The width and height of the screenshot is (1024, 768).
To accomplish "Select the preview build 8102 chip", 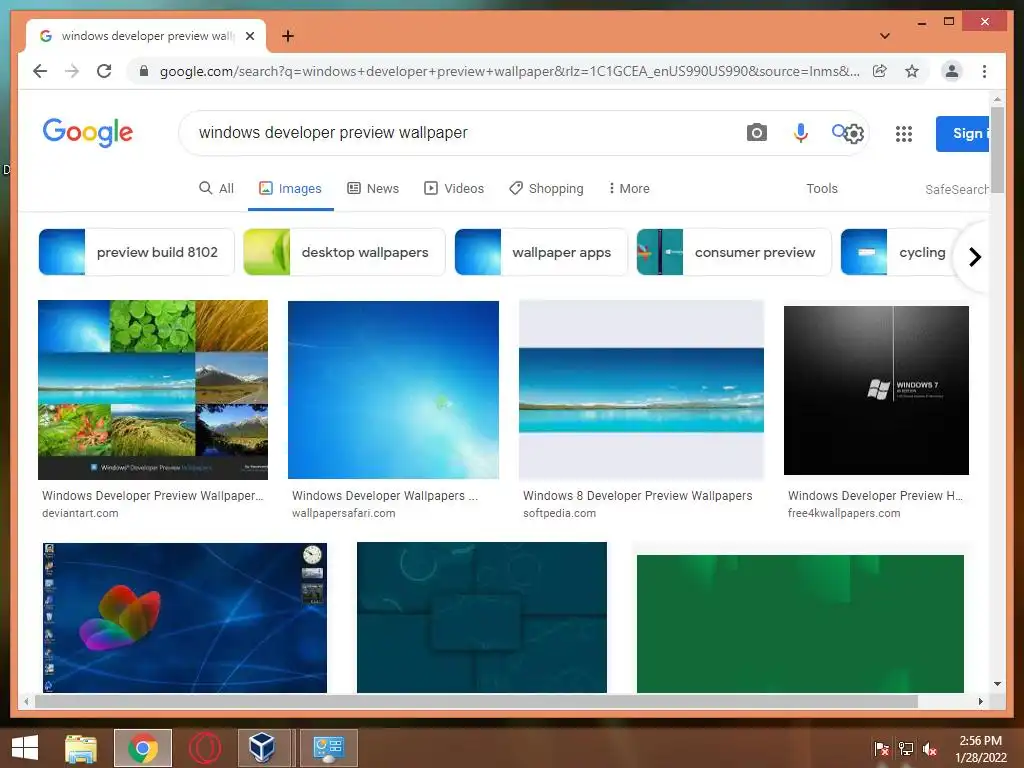I will coord(136,252).
